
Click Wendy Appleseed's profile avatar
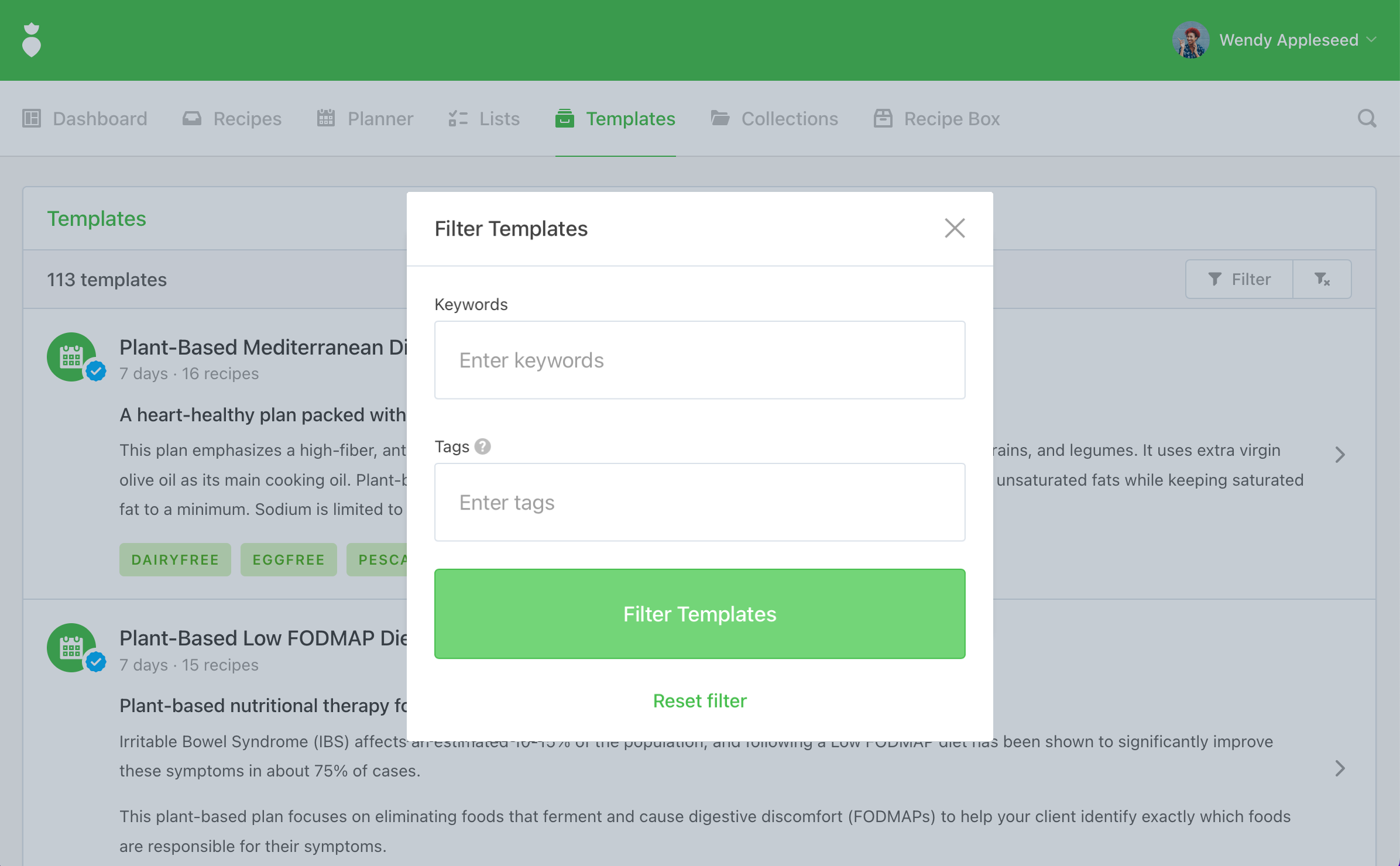(1190, 40)
